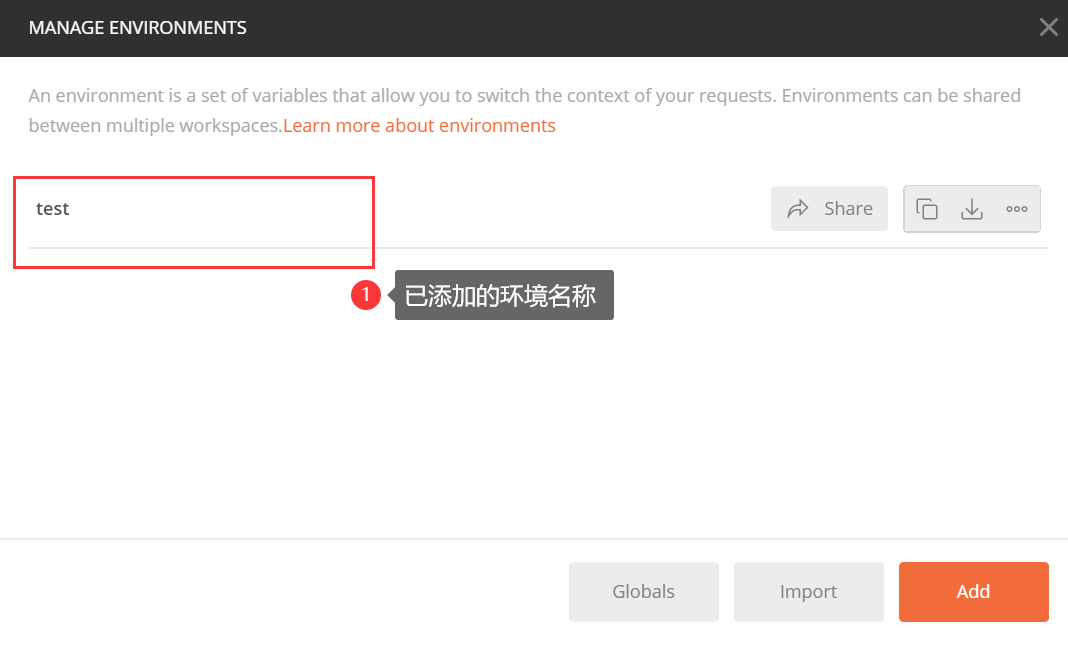Image resolution: width=1068 pixels, height=650 pixels.
Task: Duplicate the test environment
Action: [926, 208]
